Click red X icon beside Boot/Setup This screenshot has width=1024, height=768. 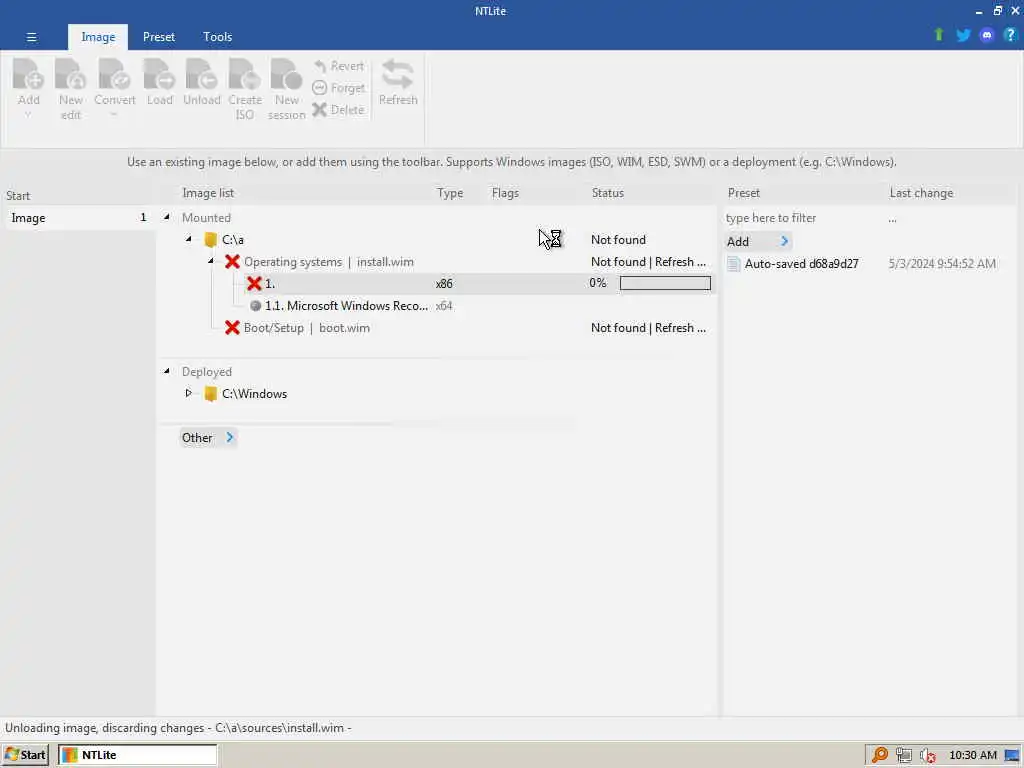pos(232,328)
